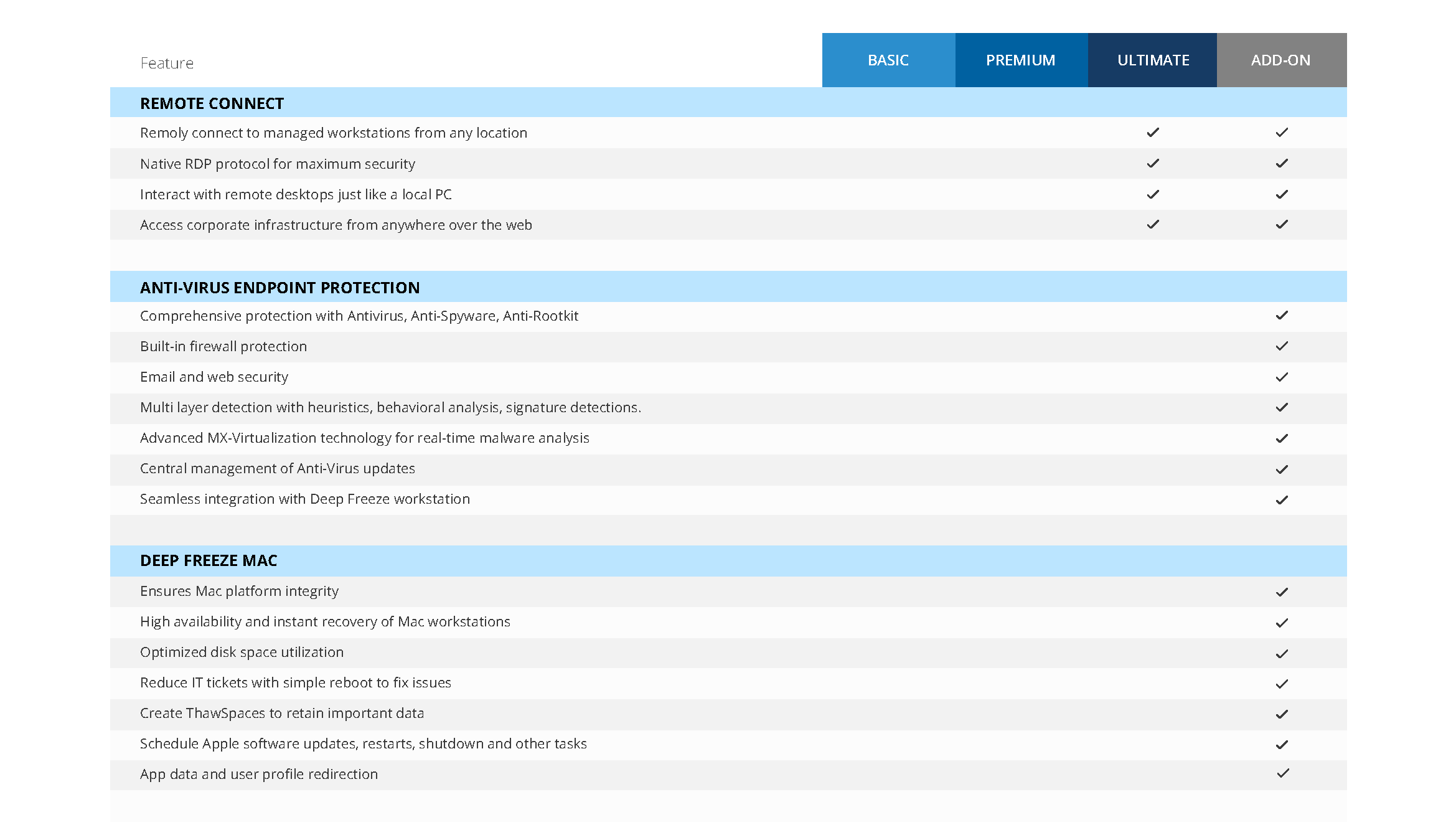Click Add-on checkmark for Remotely connect row
The height and width of the screenshot is (830, 1456).
(x=1281, y=133)
